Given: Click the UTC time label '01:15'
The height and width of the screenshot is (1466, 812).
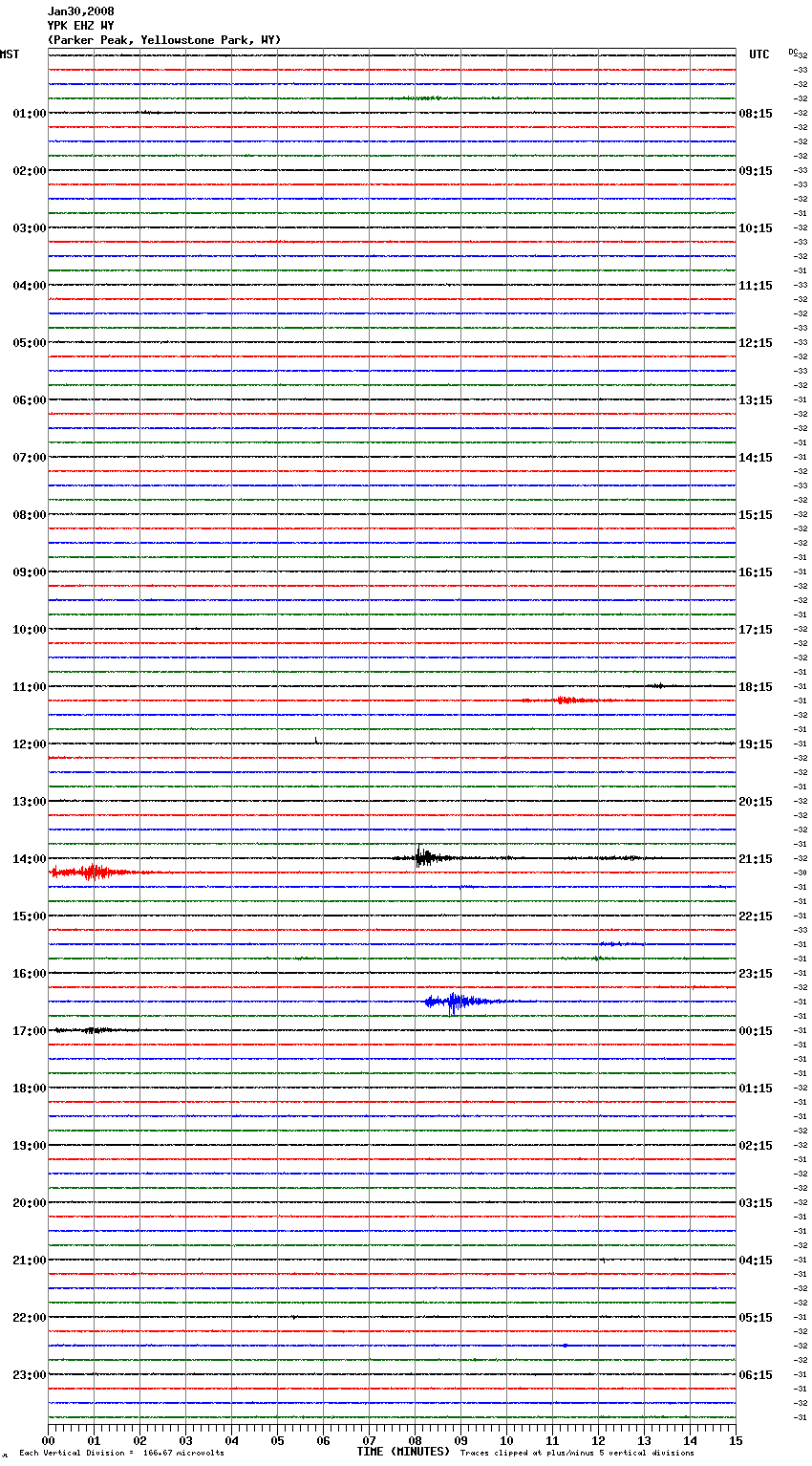Looking at the screenshot, I should [756, 1089].
